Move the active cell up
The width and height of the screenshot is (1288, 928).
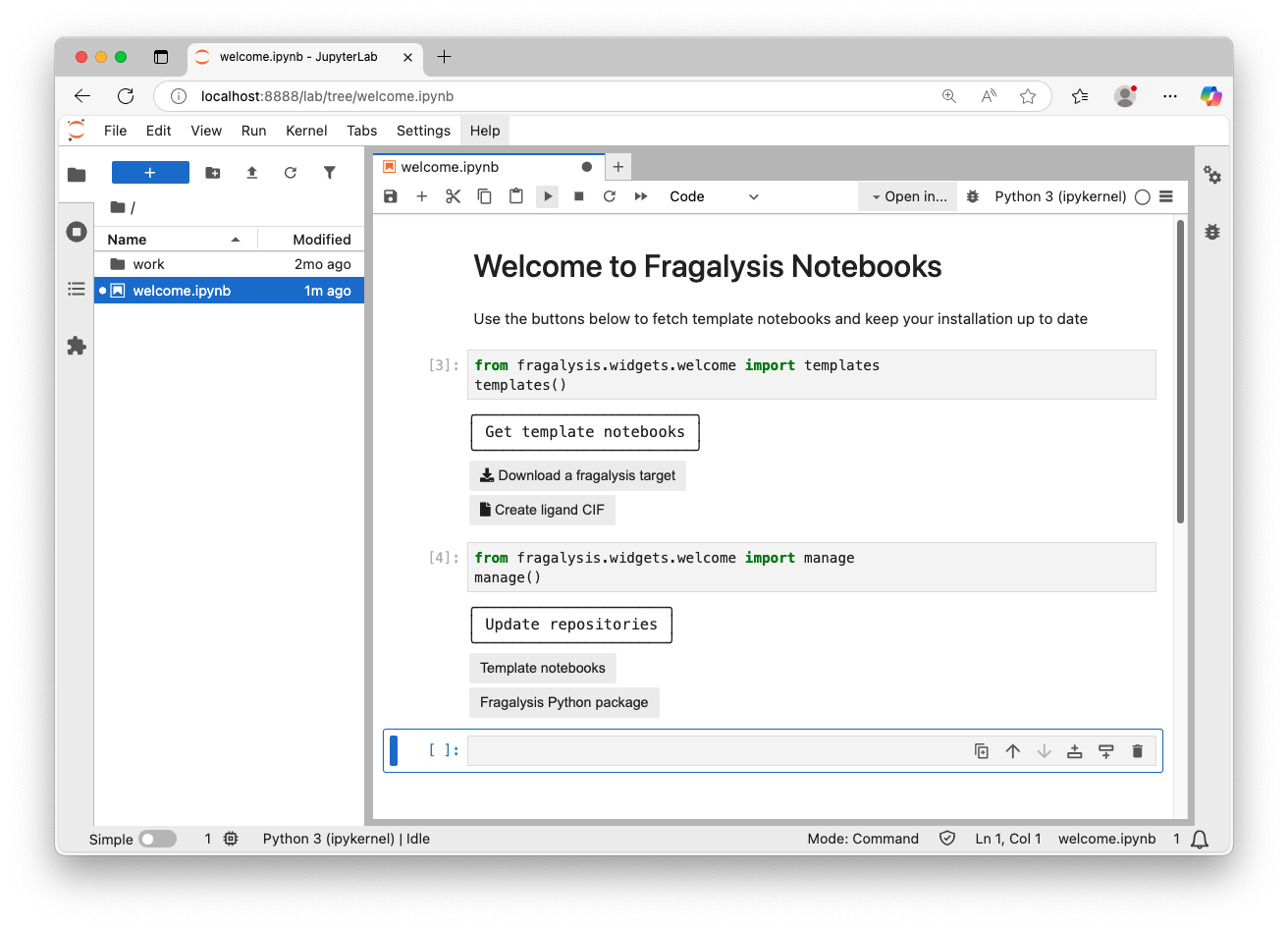coord(1013,751)
